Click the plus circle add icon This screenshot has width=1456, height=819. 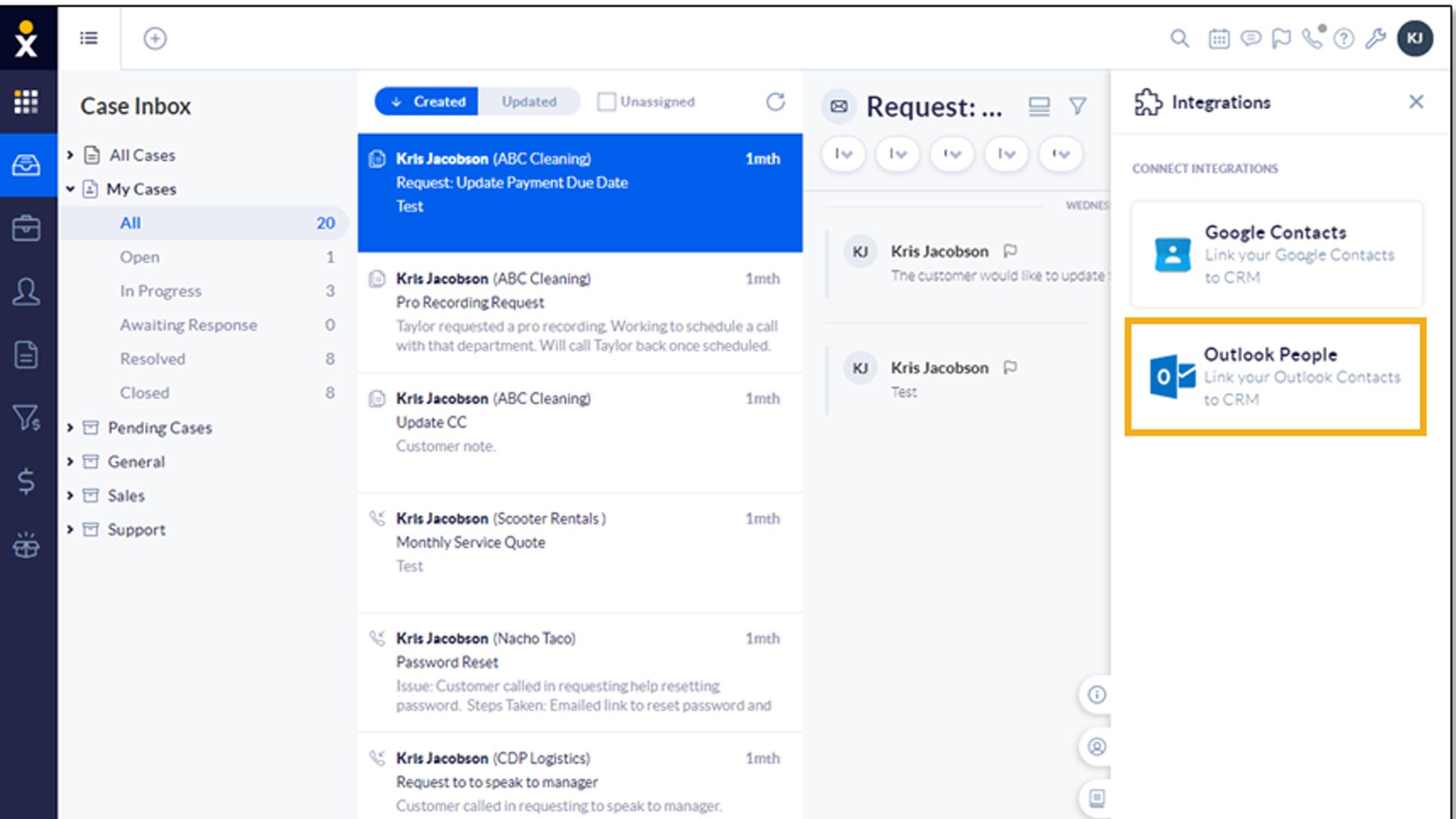pos(155,38)
